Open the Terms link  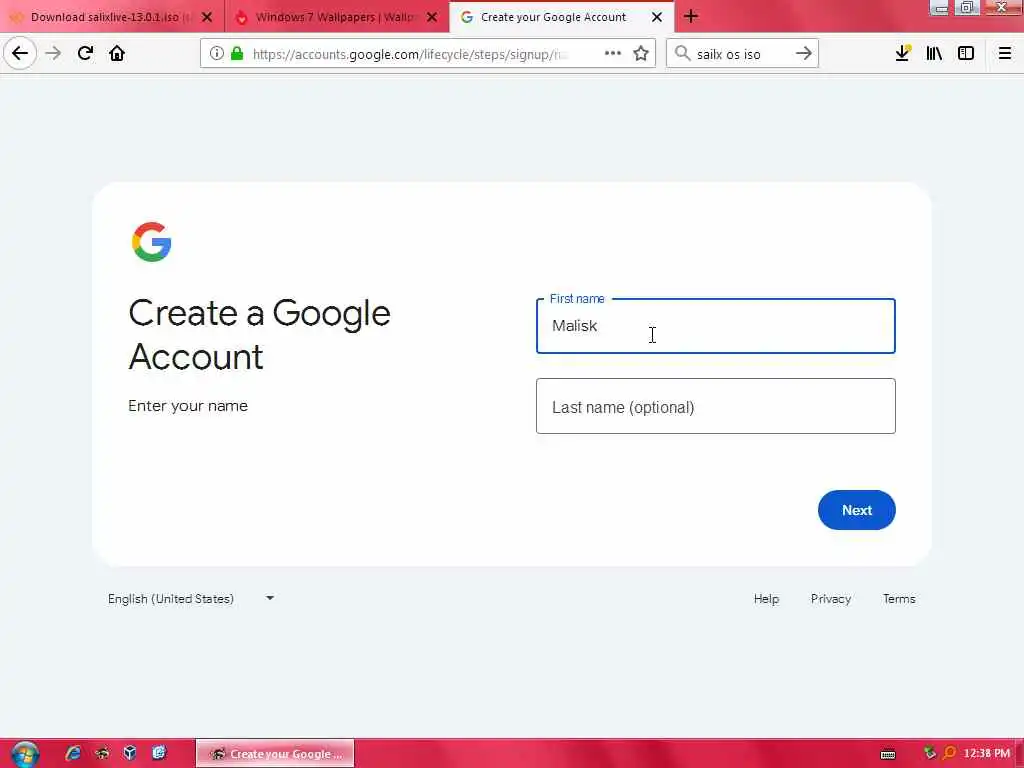(x=899, y=599)
